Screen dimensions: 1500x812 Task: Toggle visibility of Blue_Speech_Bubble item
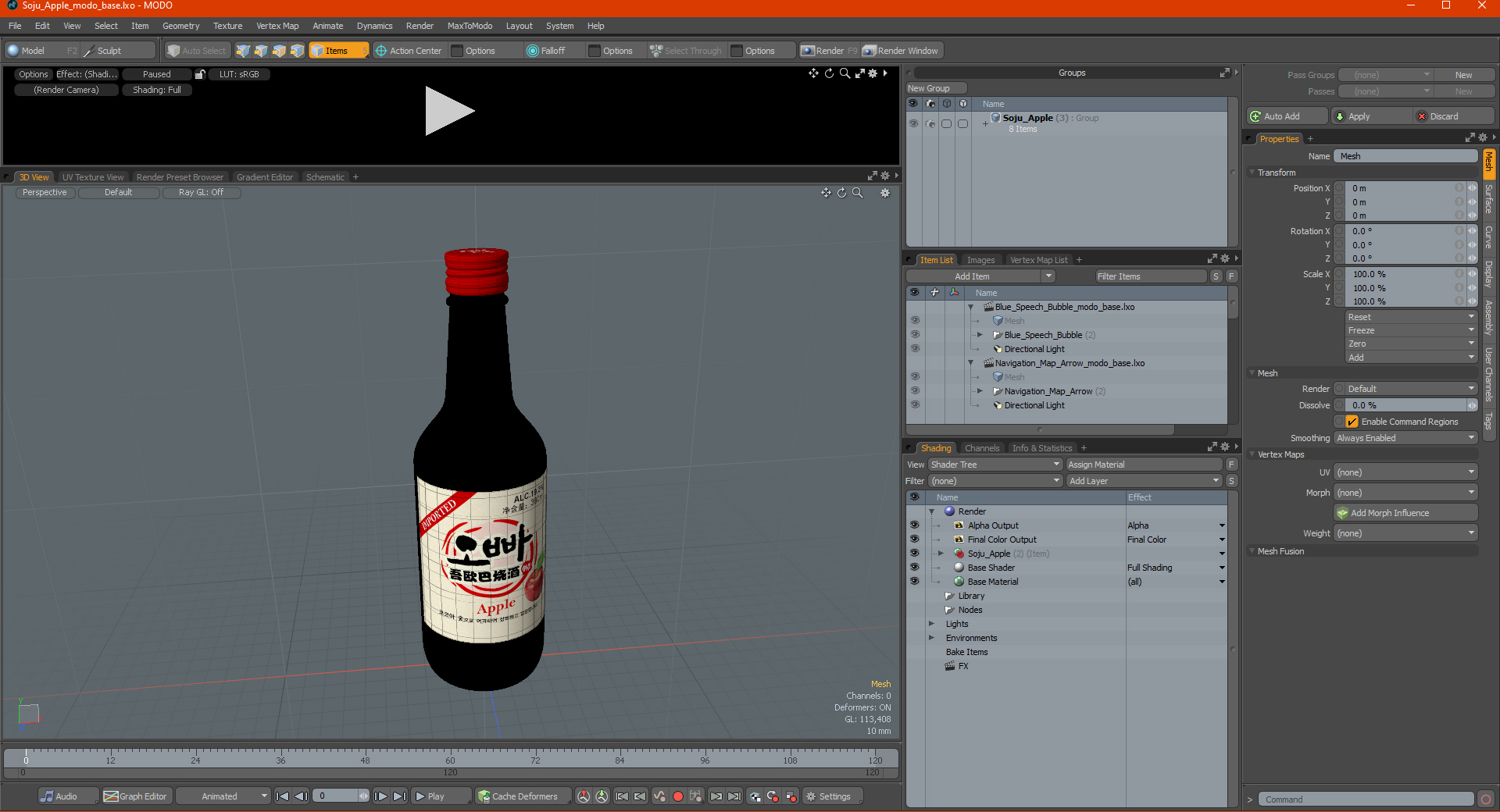[914, 335]
